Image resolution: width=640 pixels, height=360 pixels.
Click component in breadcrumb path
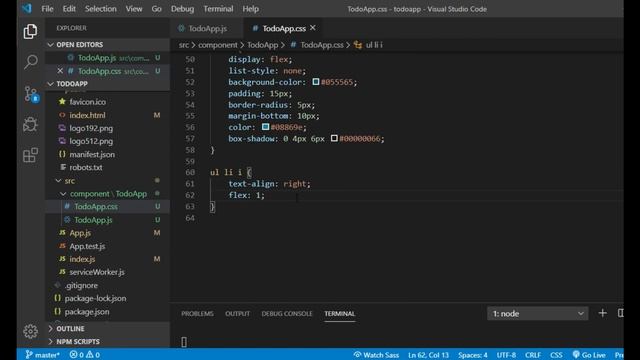218,45
